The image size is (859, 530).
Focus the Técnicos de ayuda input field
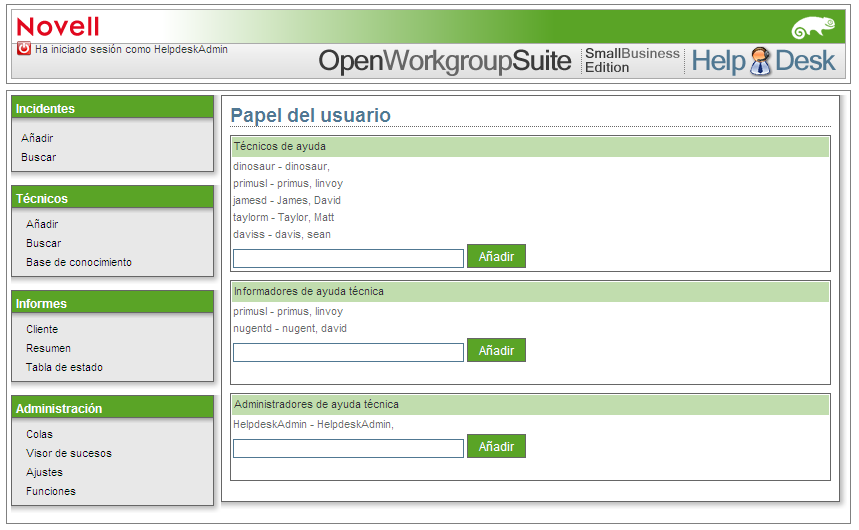tap(348, 259)
